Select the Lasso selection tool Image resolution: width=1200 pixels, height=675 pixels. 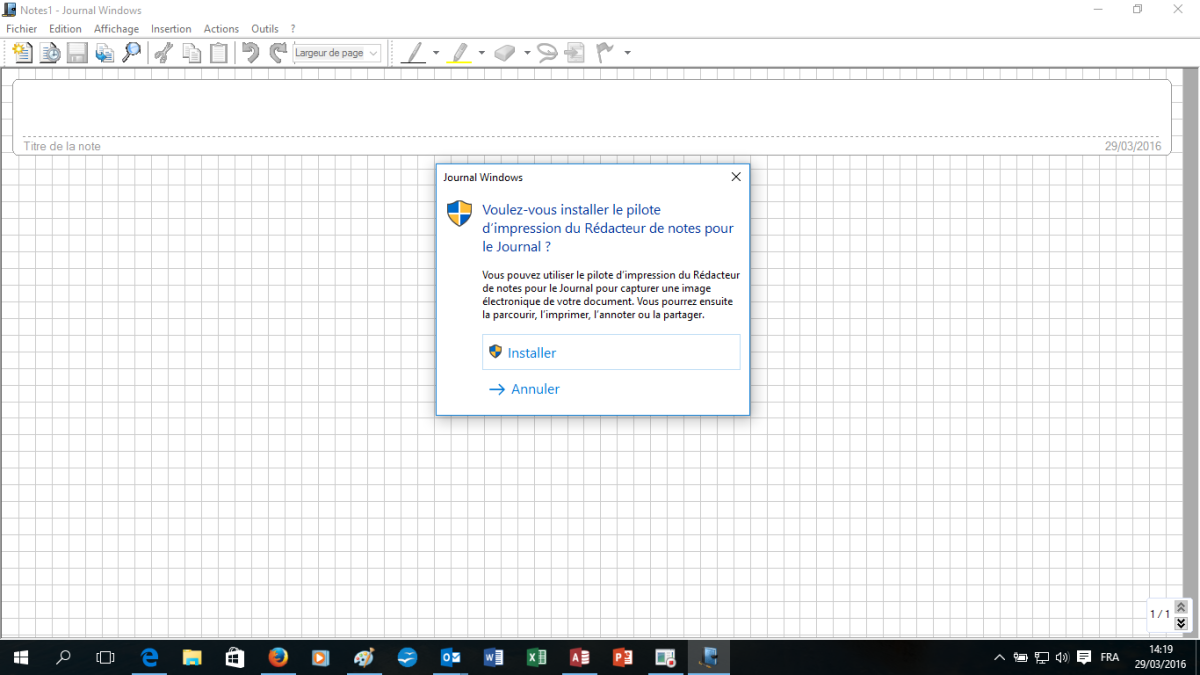click(546, 53)
